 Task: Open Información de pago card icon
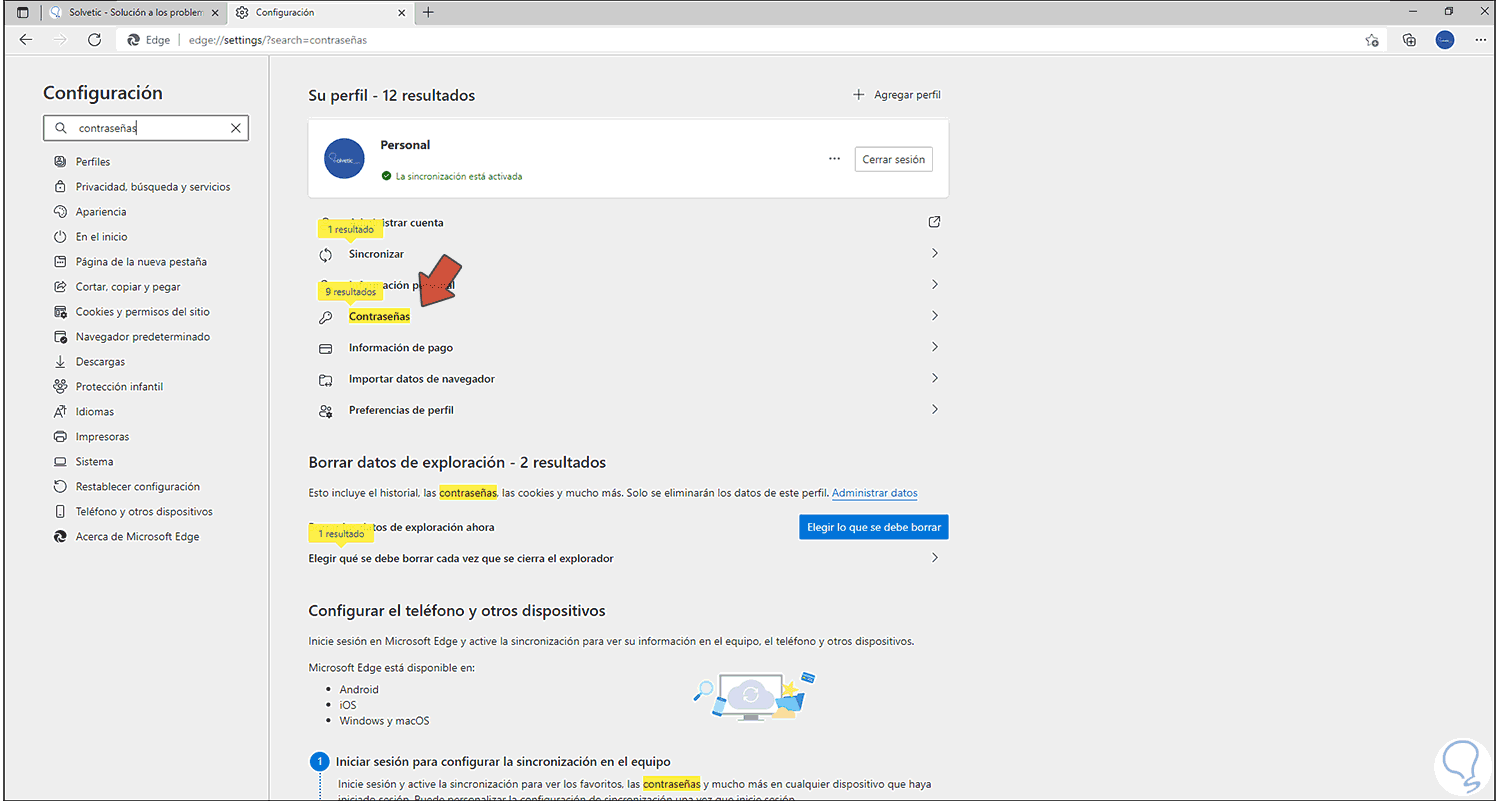(325, 348)
